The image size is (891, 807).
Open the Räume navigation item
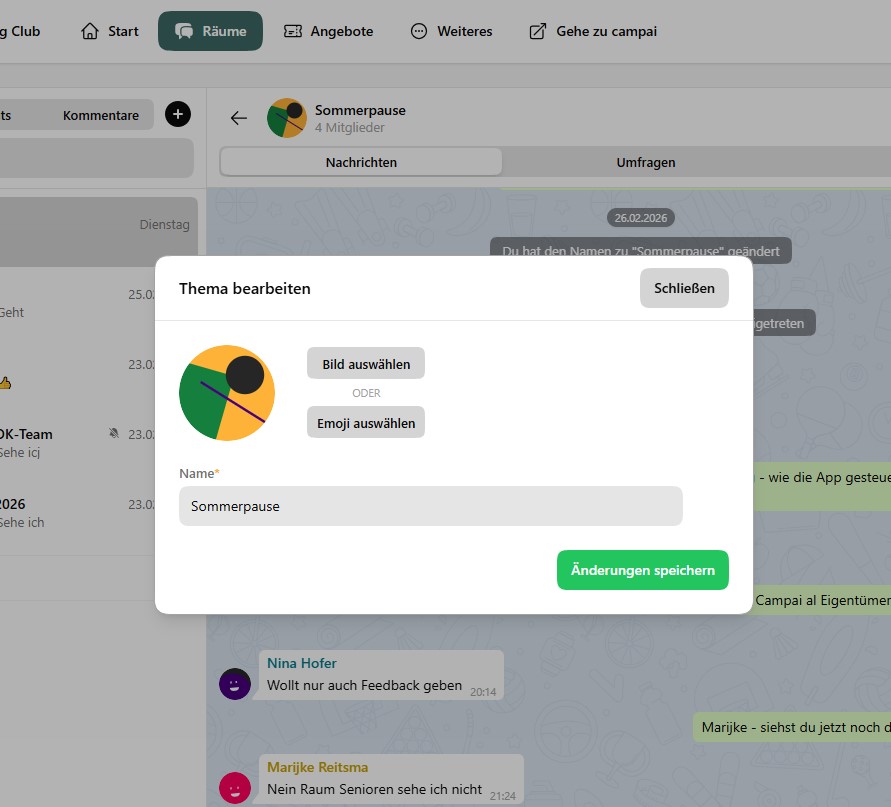click(210, 31)
